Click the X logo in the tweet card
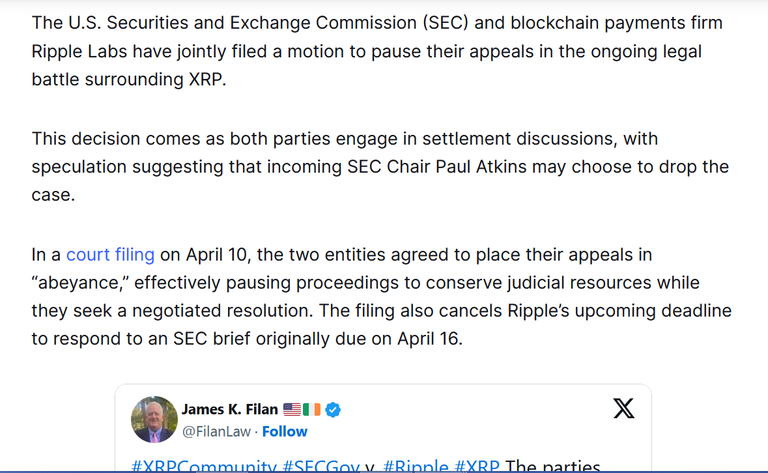Screen dimensions: 768x473 click(x=624, y=408)
